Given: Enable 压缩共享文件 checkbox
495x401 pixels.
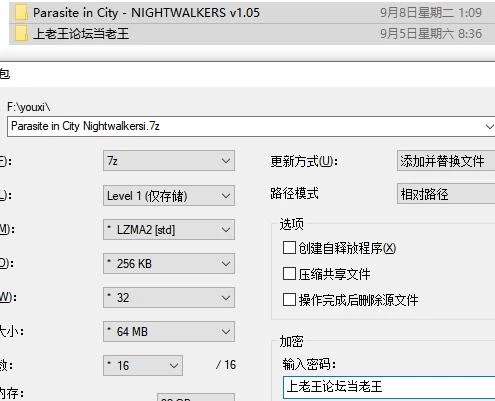Looking at the screenshot, I should click(289, 274).
